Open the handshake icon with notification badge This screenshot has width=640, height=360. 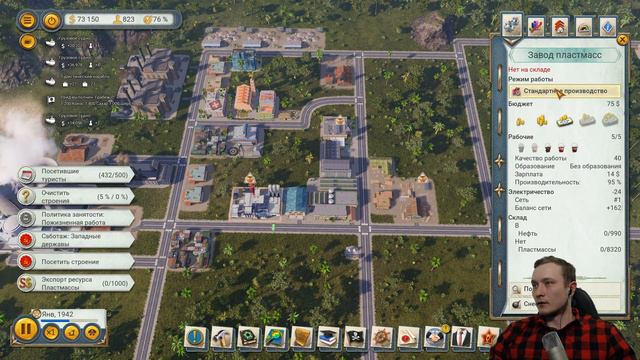(435, 338)
